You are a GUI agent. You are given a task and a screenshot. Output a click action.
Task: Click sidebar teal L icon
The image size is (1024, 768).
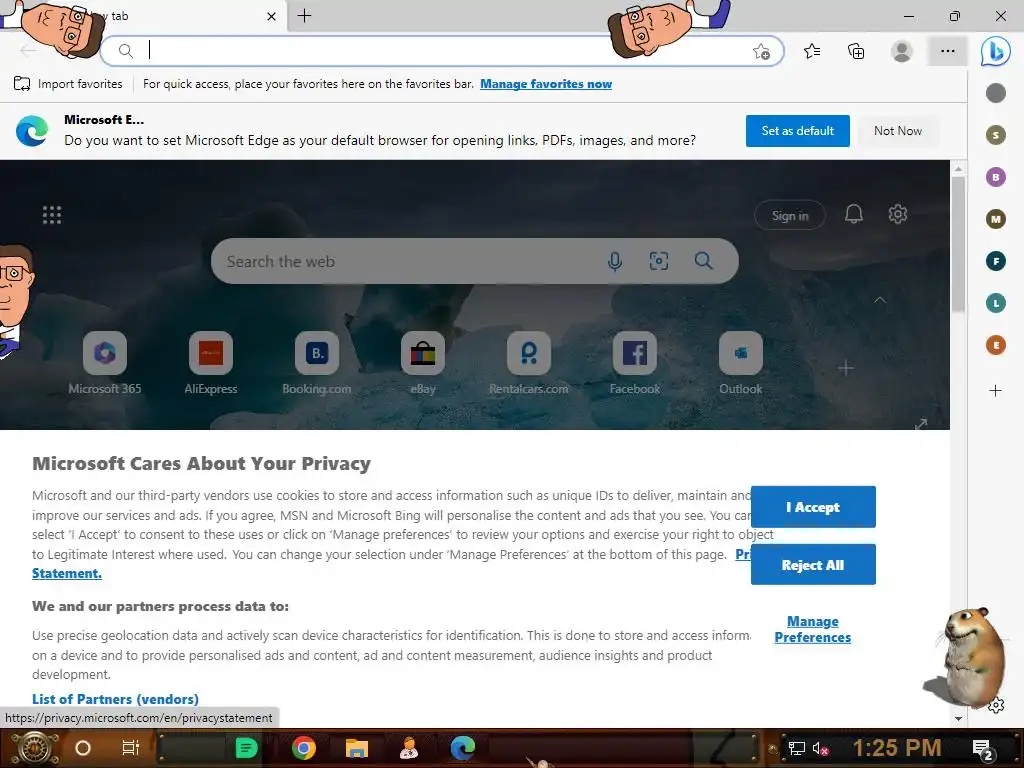[995, 303]
